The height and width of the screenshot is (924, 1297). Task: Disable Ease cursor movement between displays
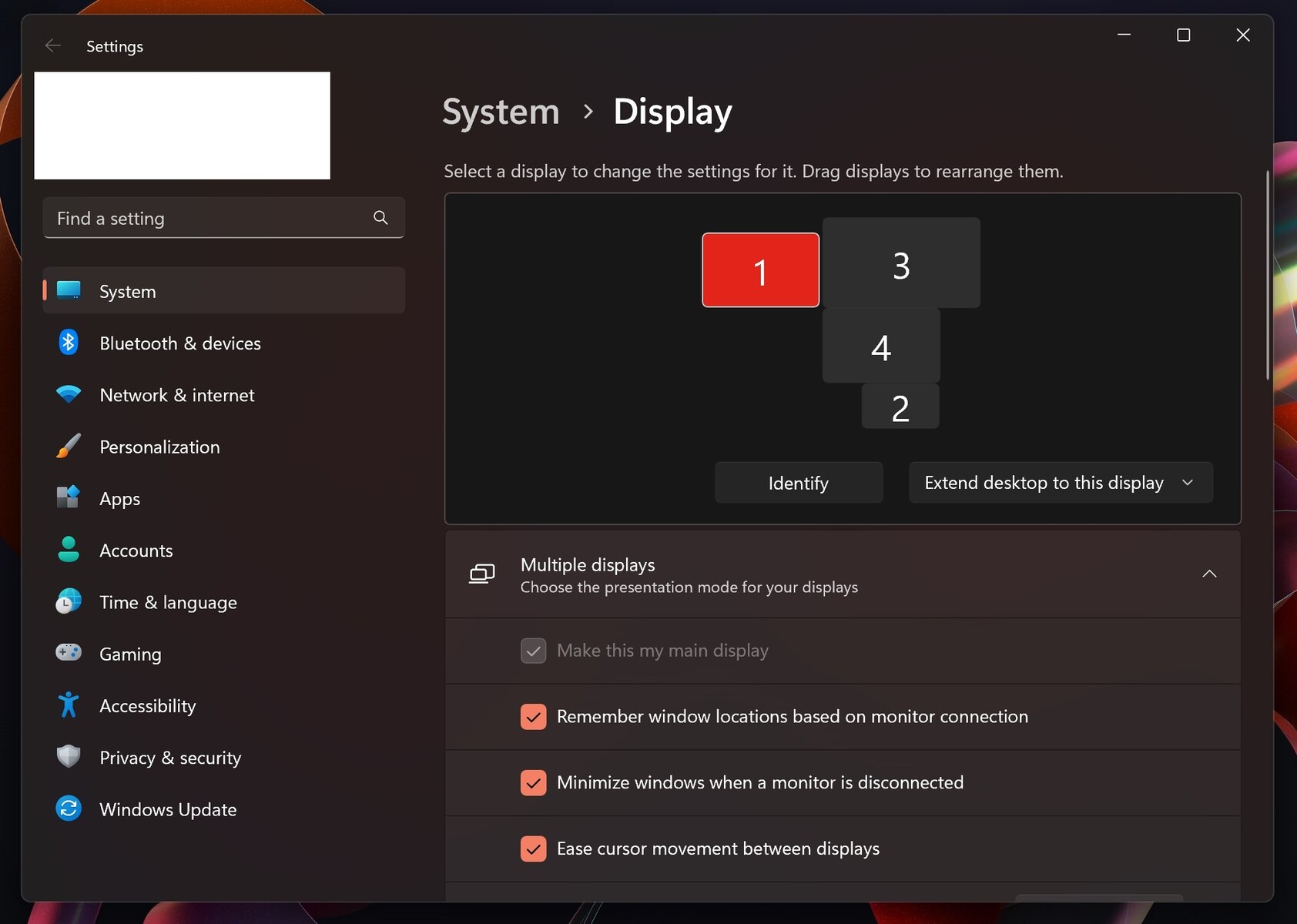coord(533,849)
